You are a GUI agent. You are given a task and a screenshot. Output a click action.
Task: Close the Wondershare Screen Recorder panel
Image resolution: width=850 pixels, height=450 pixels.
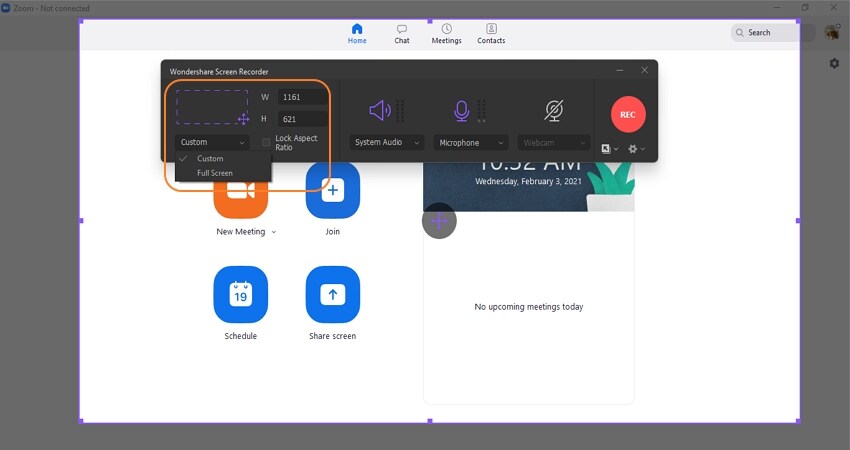point(645,70)
